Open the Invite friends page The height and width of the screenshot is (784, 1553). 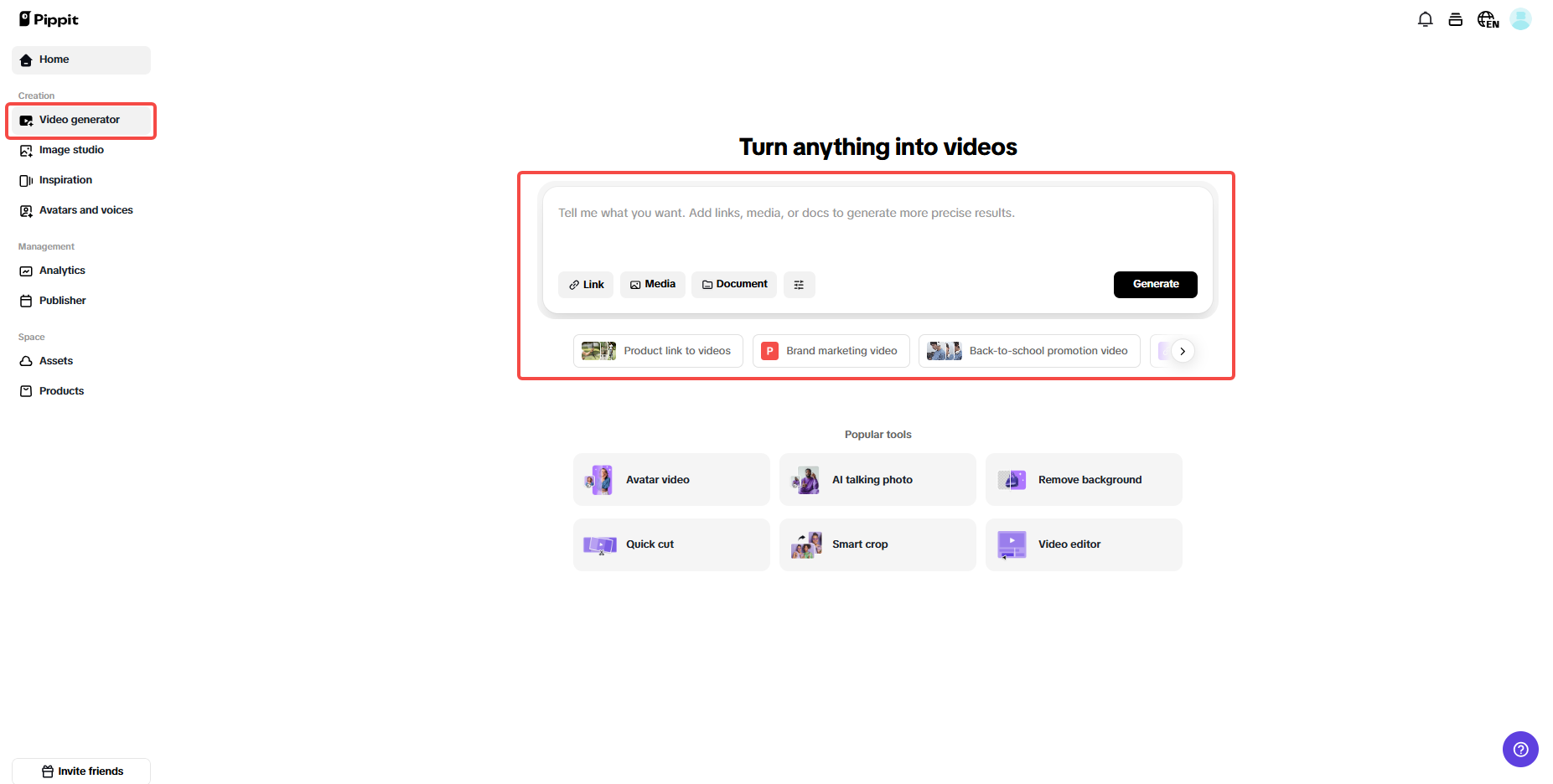(x=81, y=771)
